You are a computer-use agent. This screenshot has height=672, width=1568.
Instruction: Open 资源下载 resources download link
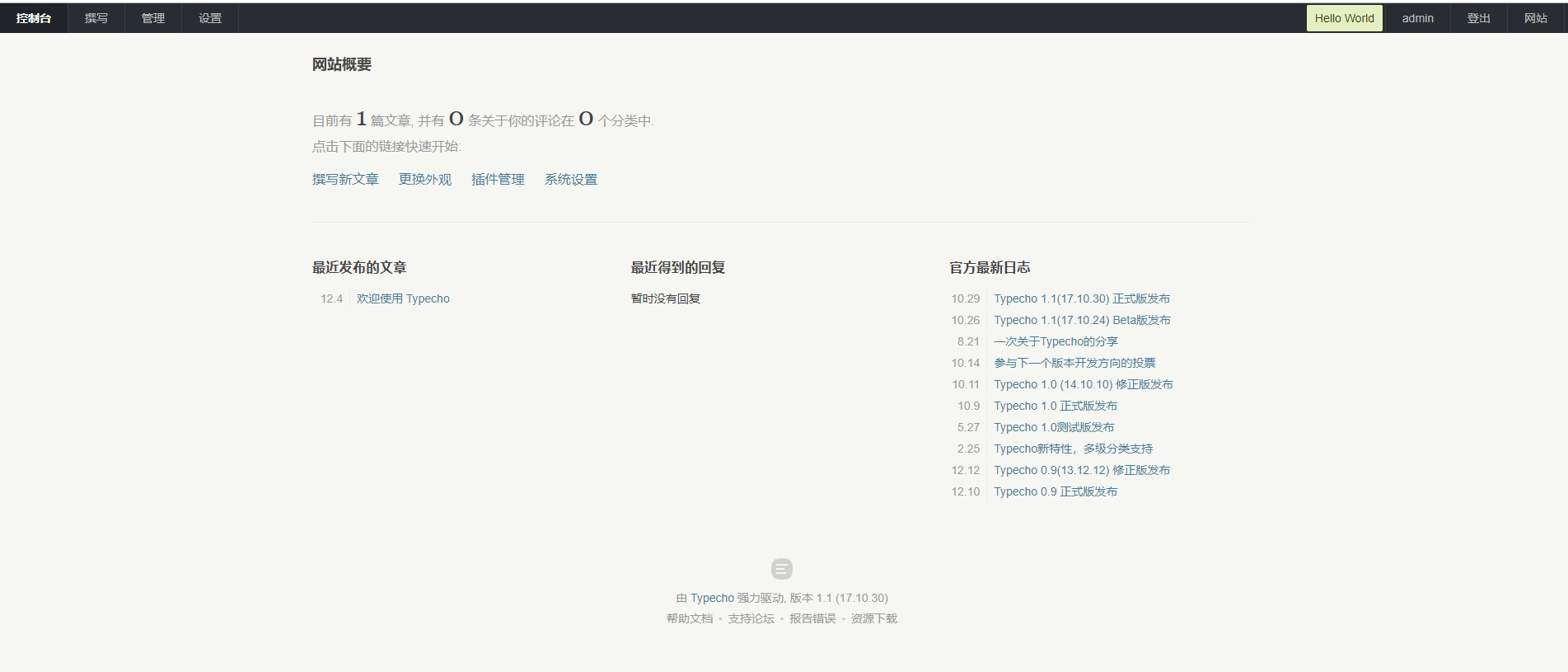click(874, 618)
